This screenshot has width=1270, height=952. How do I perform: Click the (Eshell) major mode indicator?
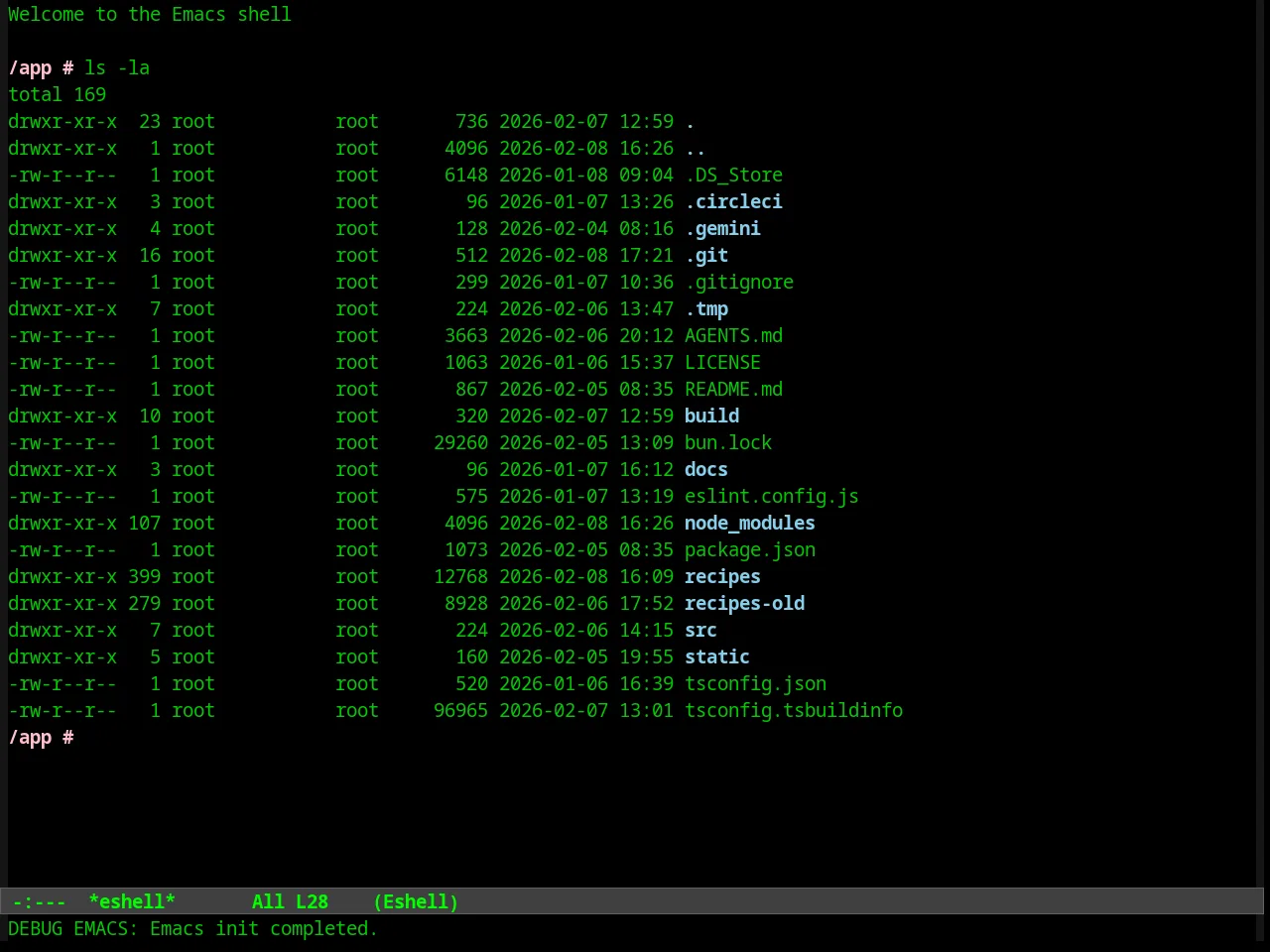[x=416, y=901]
